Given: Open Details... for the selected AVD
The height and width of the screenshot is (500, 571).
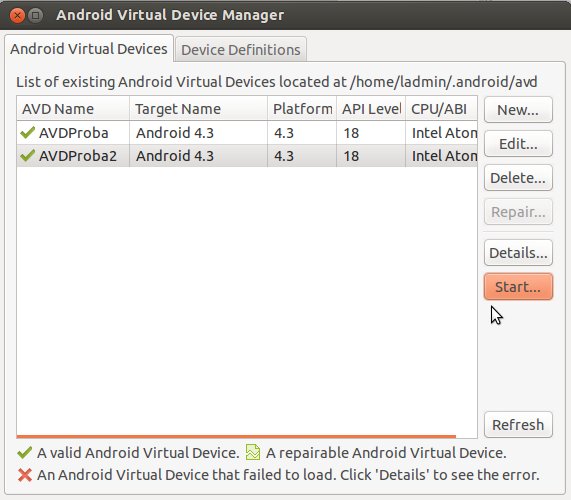Looking at the screenshot, I should pos(518,253).
